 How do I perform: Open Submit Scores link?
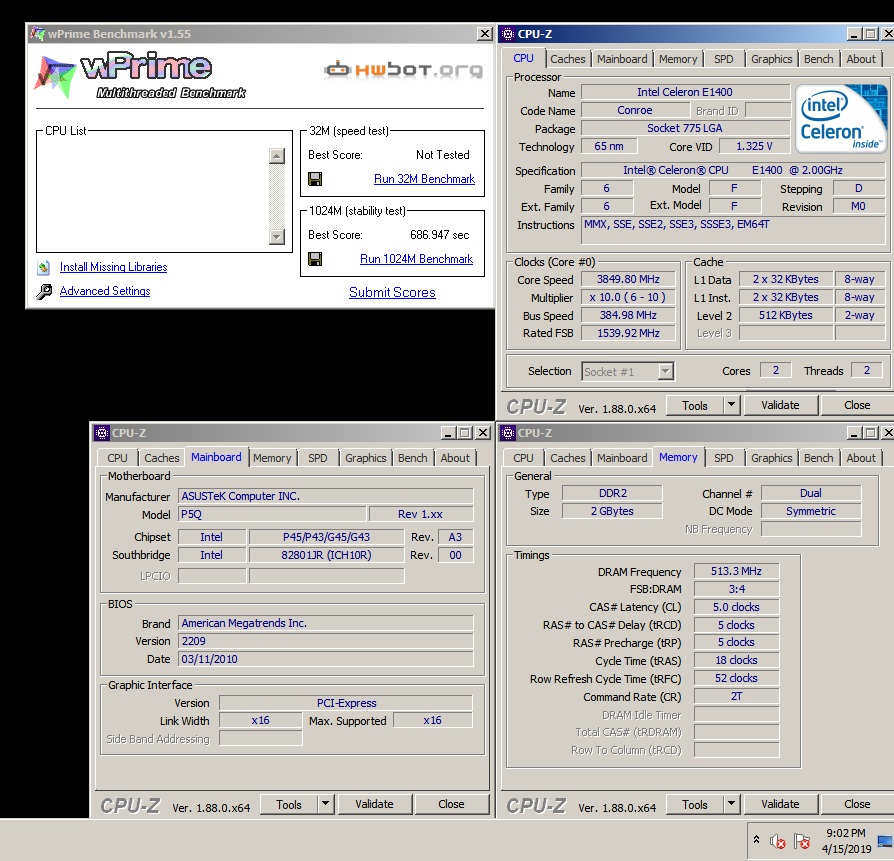tap(392, 293)
